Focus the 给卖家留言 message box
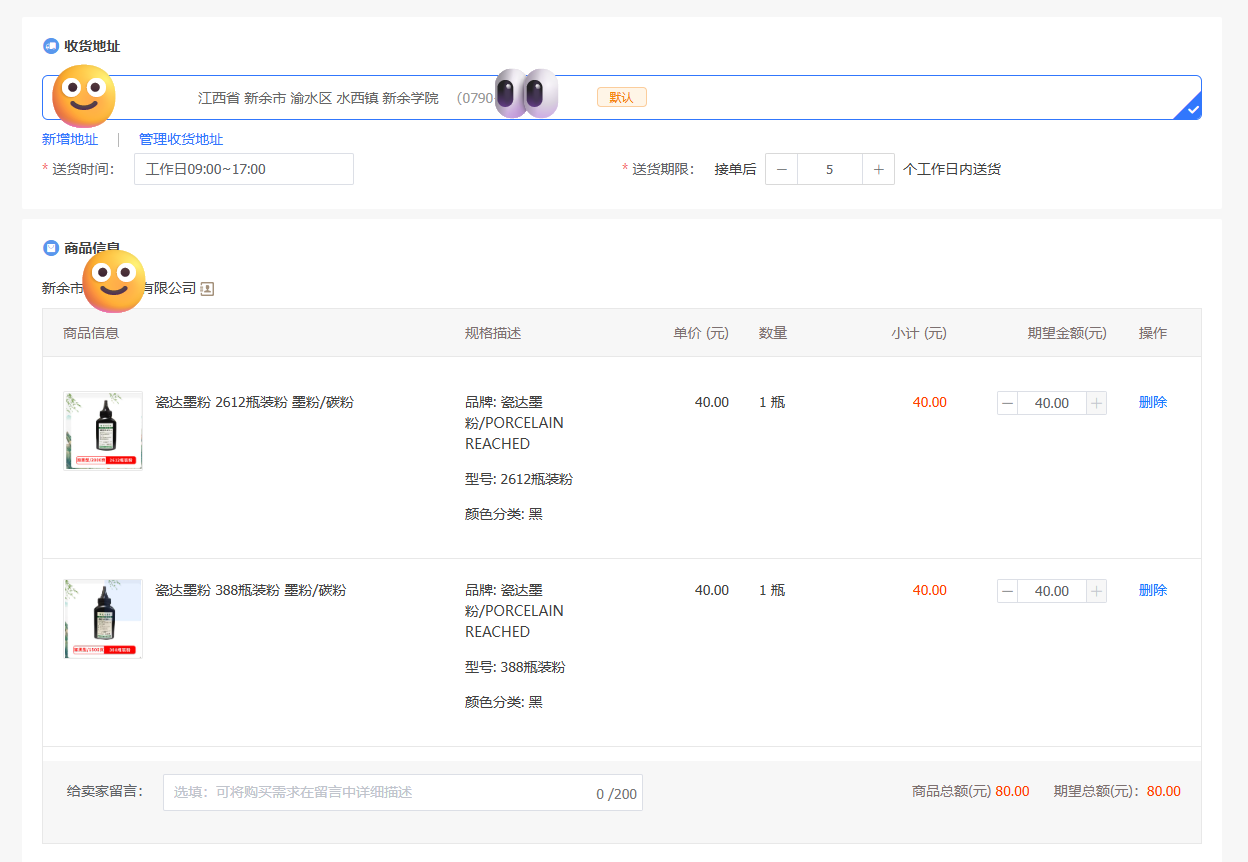 pos(403,792)
